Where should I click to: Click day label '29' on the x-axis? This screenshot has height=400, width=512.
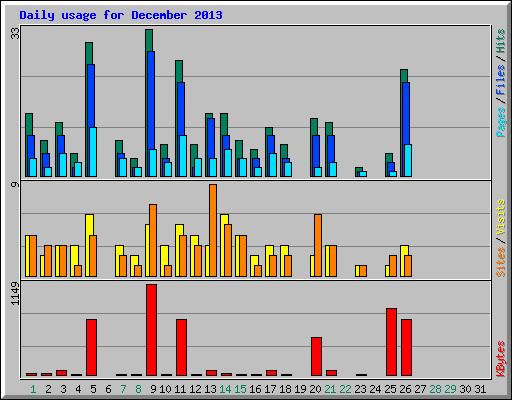[450, 389]
